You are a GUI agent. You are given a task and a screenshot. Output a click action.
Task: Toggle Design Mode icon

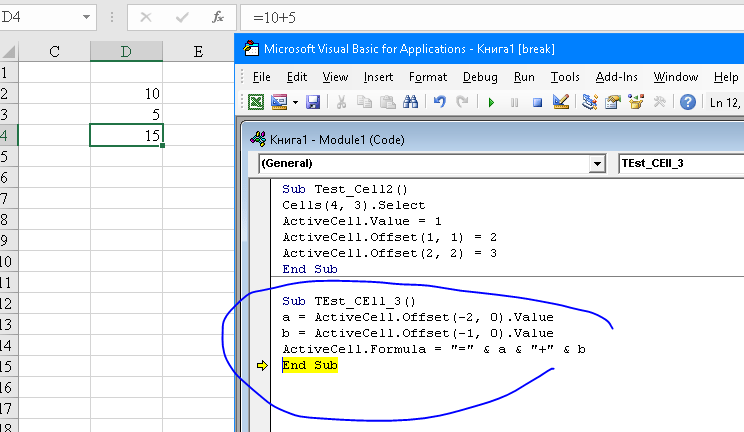click(561, 102)
